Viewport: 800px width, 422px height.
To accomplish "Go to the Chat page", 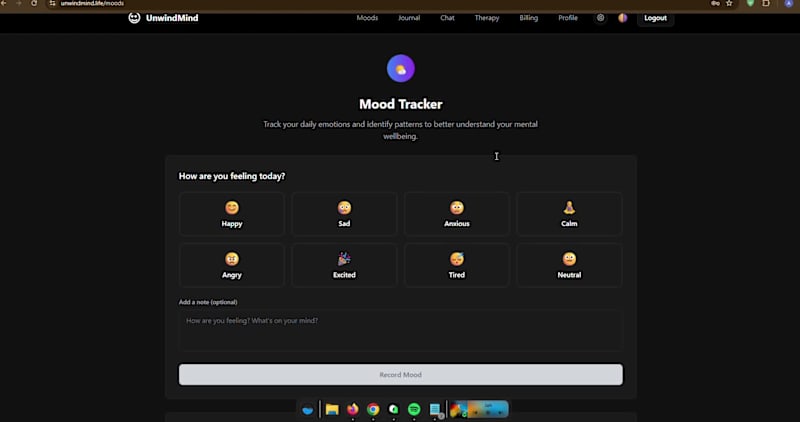I will click(447, 18).
